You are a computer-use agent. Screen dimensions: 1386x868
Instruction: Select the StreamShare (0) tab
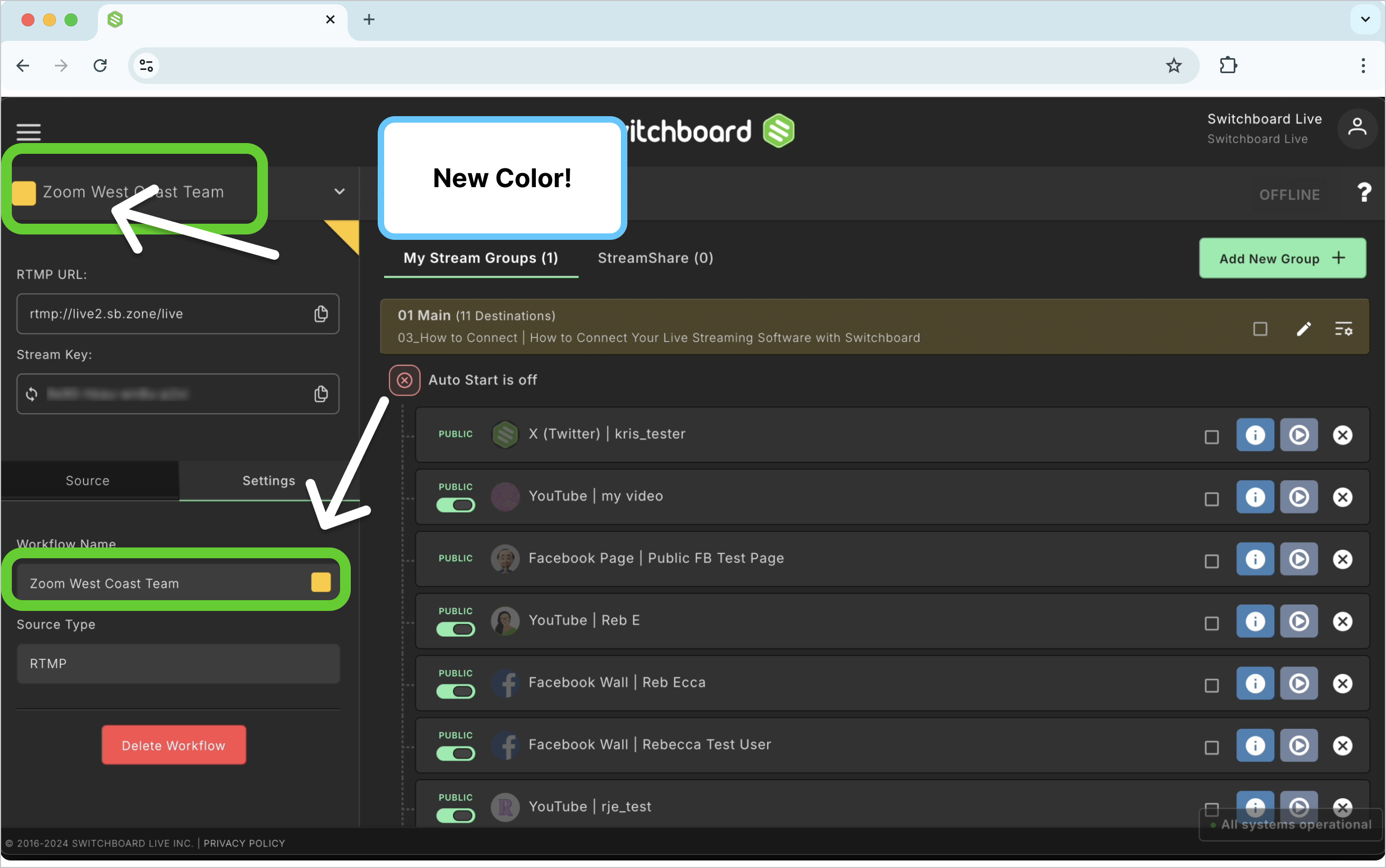point(655,258)
